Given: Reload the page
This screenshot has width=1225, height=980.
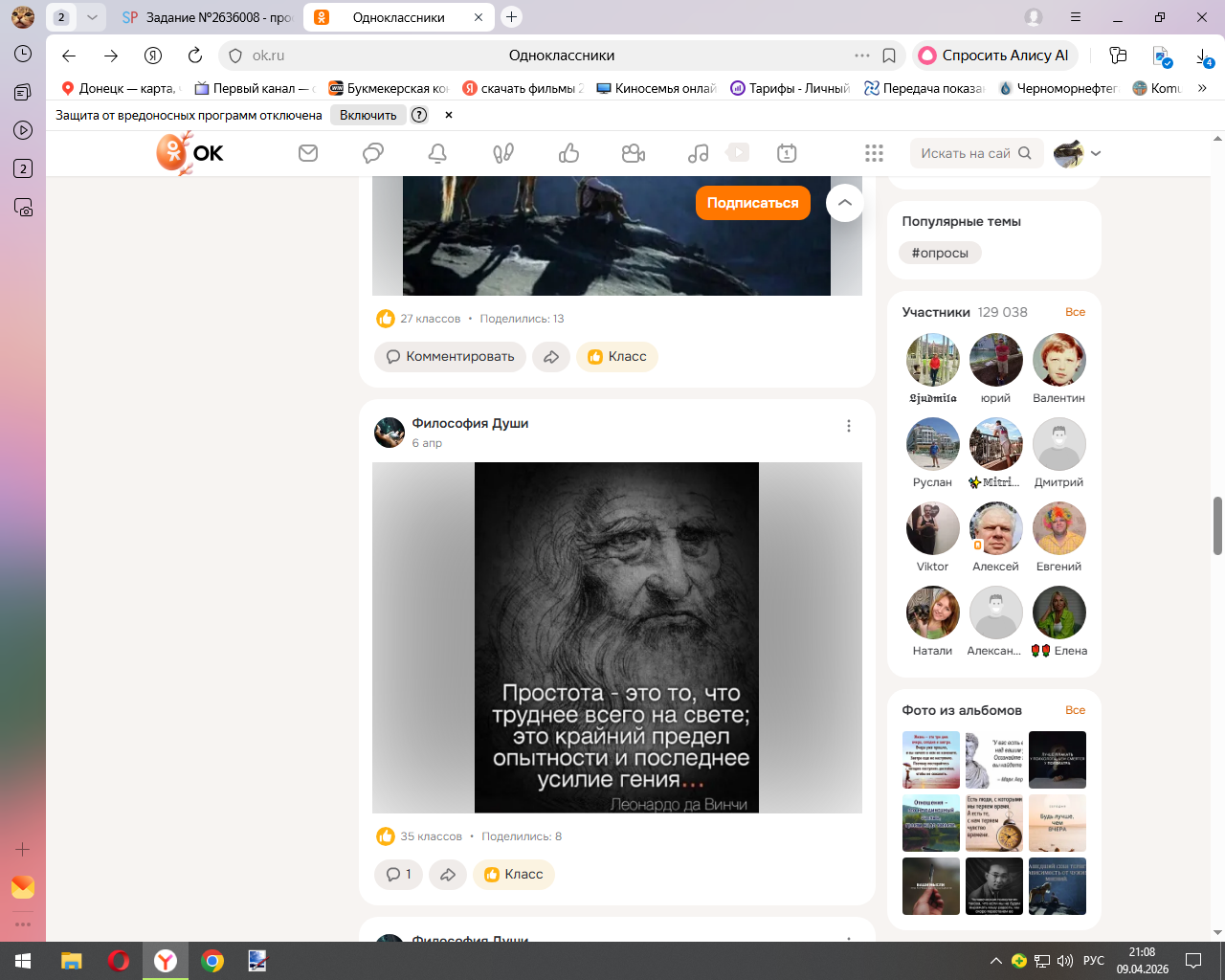Looking at the screenshot, I should 195,56.
